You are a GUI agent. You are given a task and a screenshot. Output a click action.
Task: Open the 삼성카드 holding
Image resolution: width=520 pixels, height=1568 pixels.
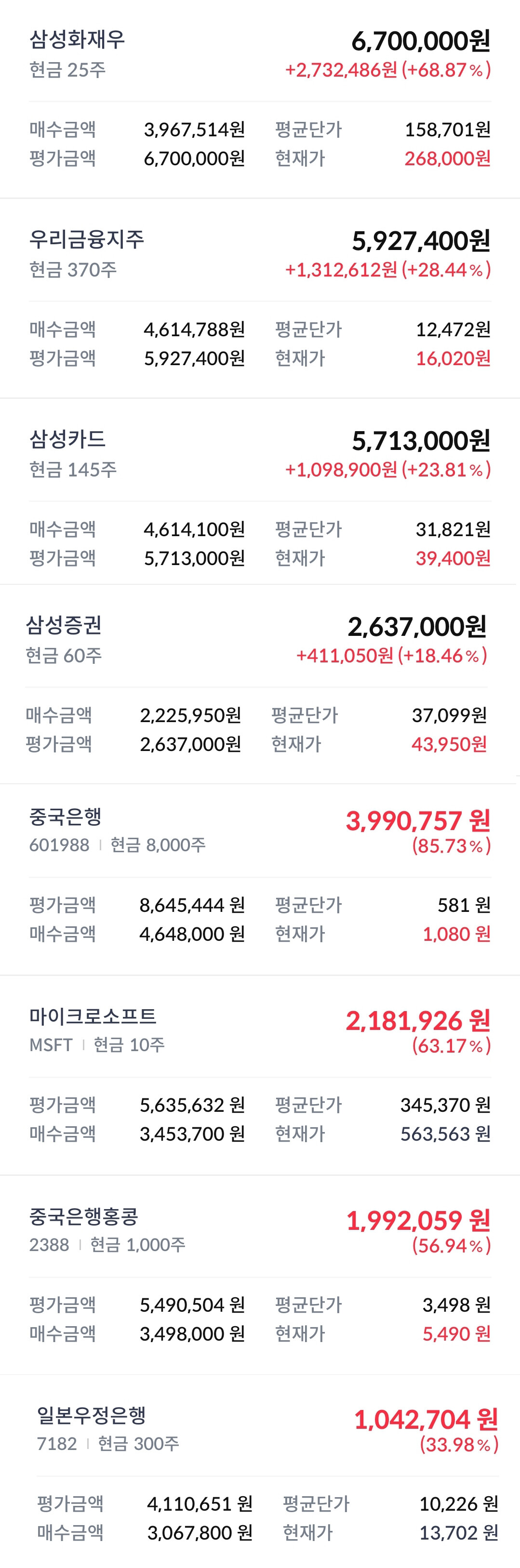[x=67, y=439]
